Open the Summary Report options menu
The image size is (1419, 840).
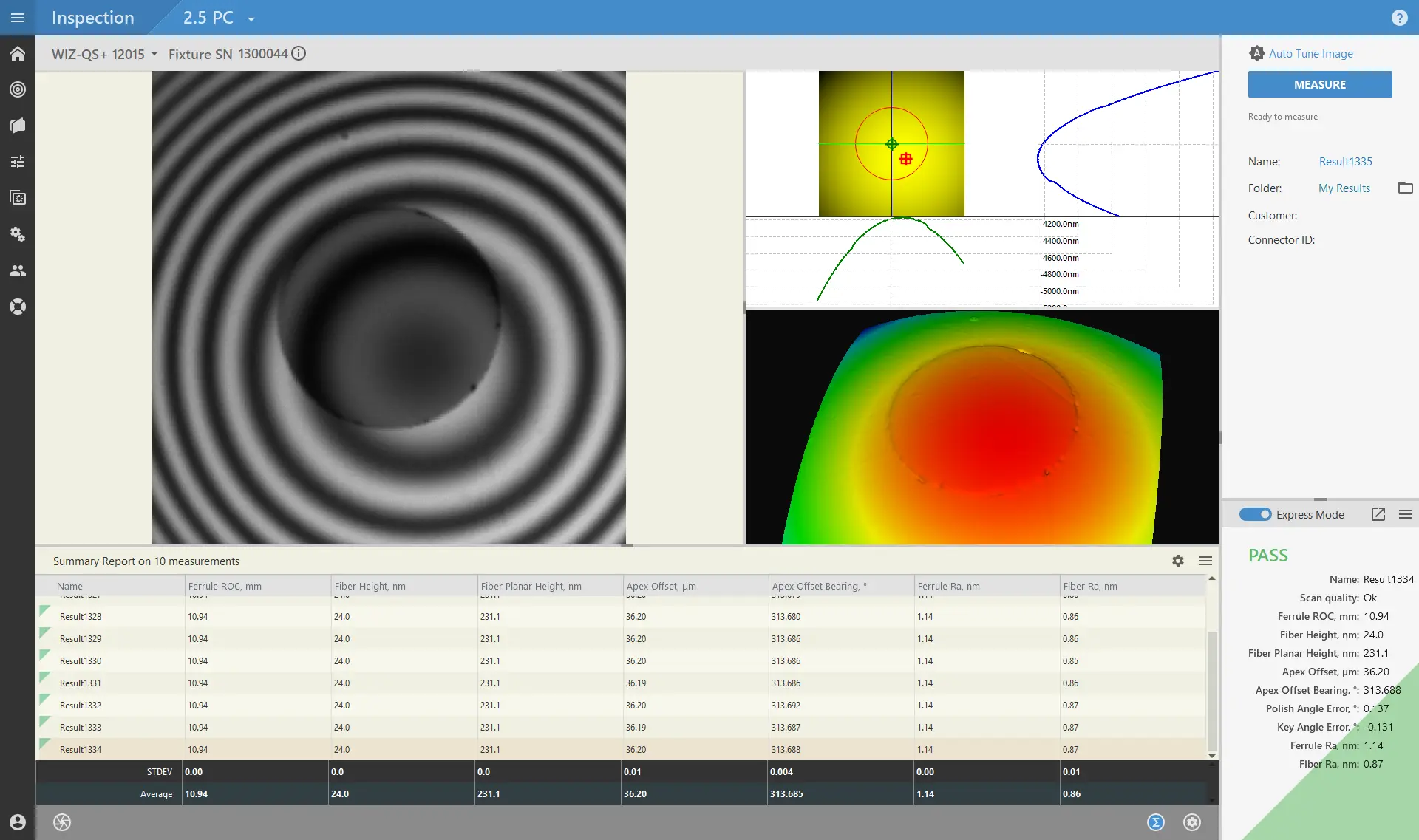1205,561
